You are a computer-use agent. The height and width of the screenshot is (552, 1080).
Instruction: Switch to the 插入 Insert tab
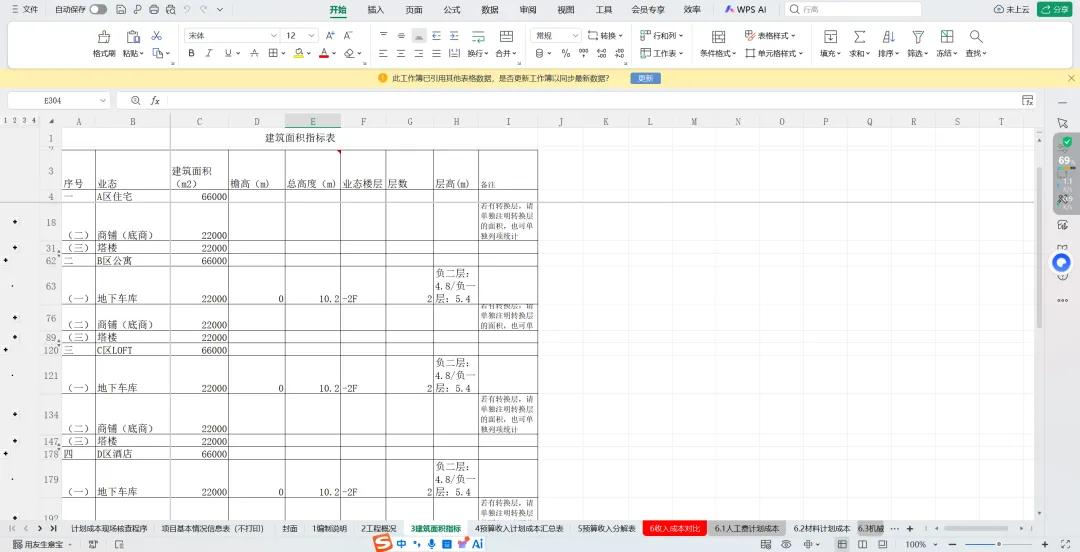click(375, 10)
